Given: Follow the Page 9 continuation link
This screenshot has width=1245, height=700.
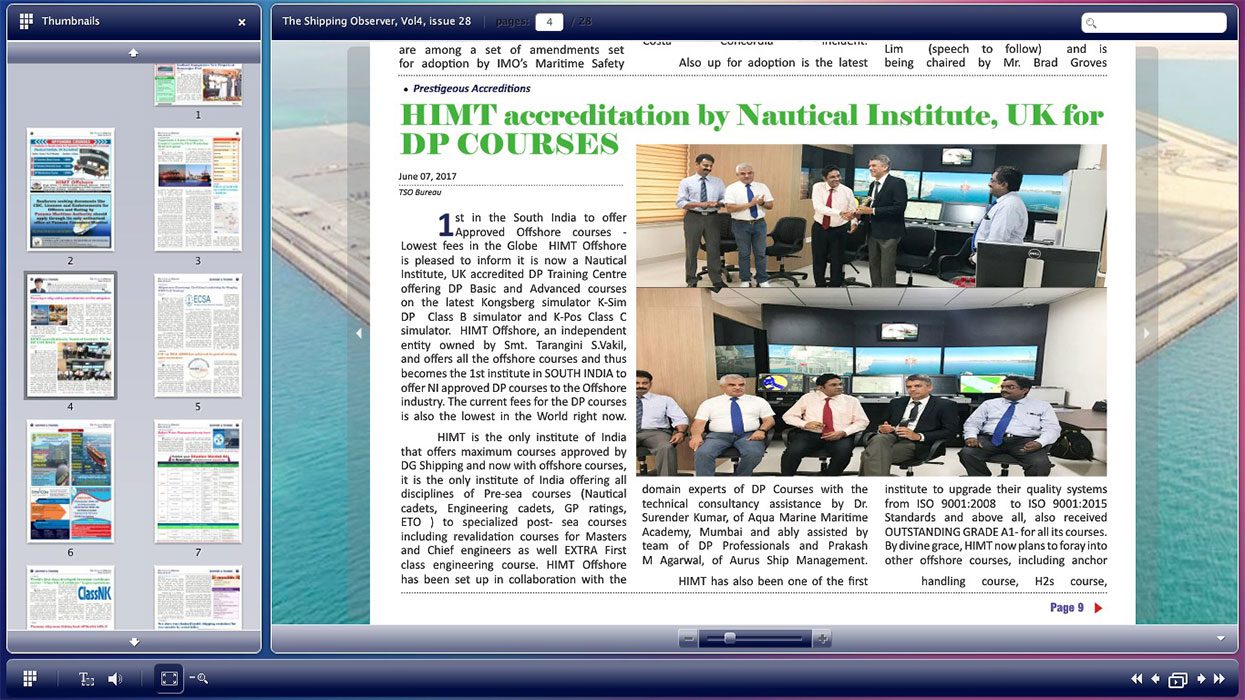Looking at the screenshot, I should tap(1066, 608).
